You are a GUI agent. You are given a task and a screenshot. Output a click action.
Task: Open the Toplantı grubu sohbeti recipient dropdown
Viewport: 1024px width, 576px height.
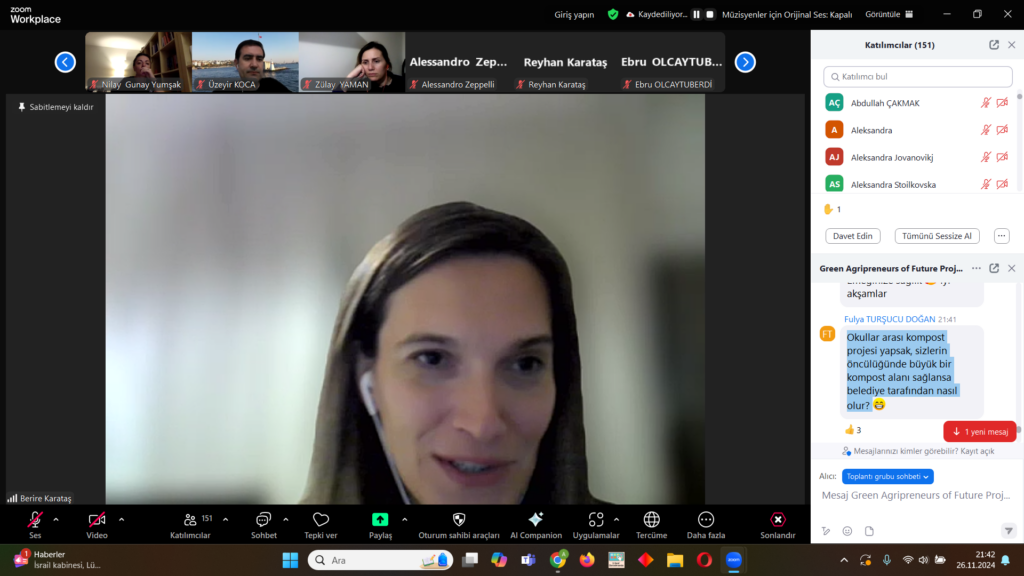pyautogui.click(x=887, y=477)
